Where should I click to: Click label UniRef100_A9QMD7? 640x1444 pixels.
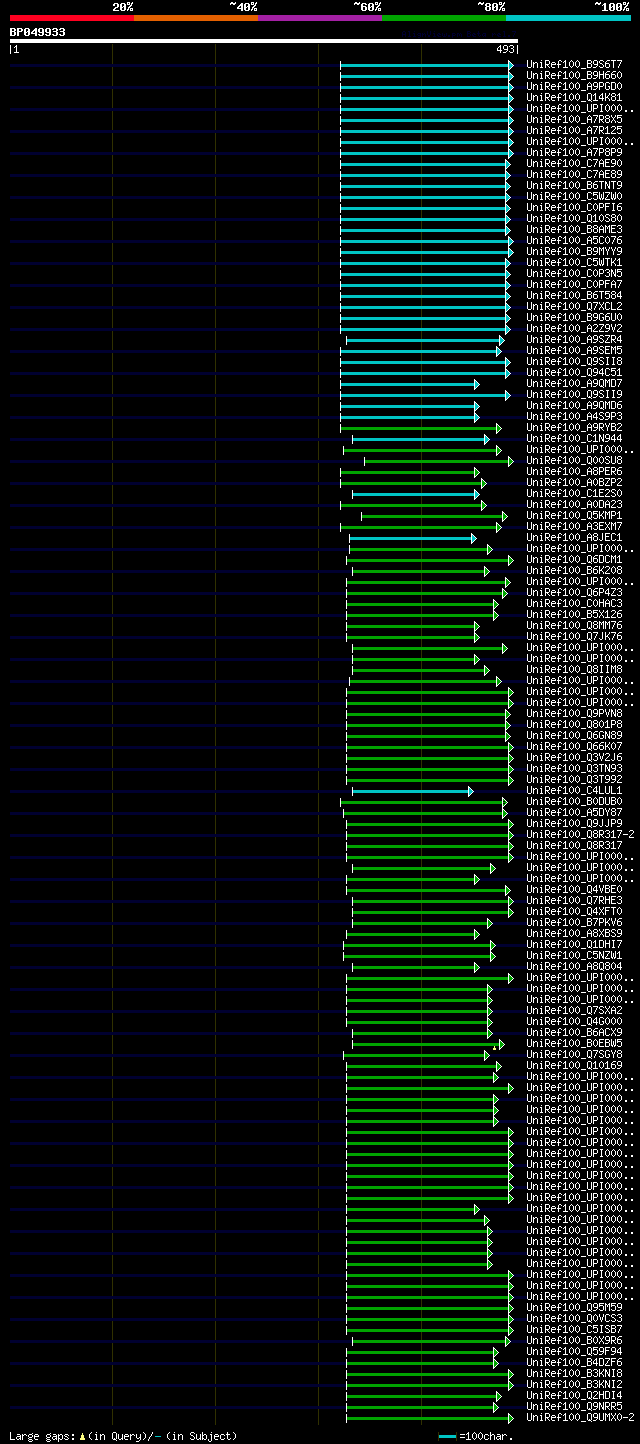click(574, 383)
